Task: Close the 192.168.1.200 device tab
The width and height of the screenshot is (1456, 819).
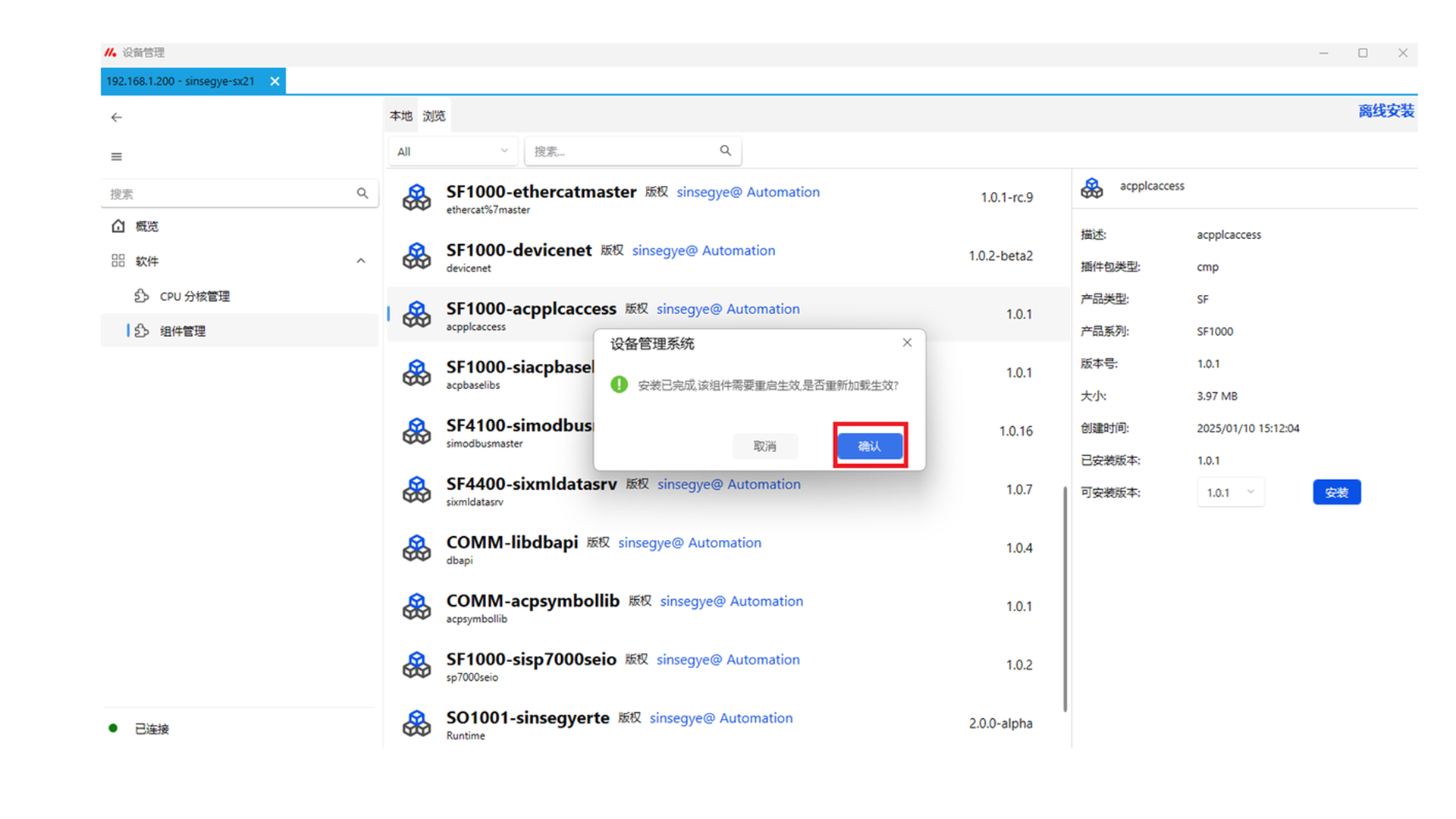Action: (x=275, y=81)
